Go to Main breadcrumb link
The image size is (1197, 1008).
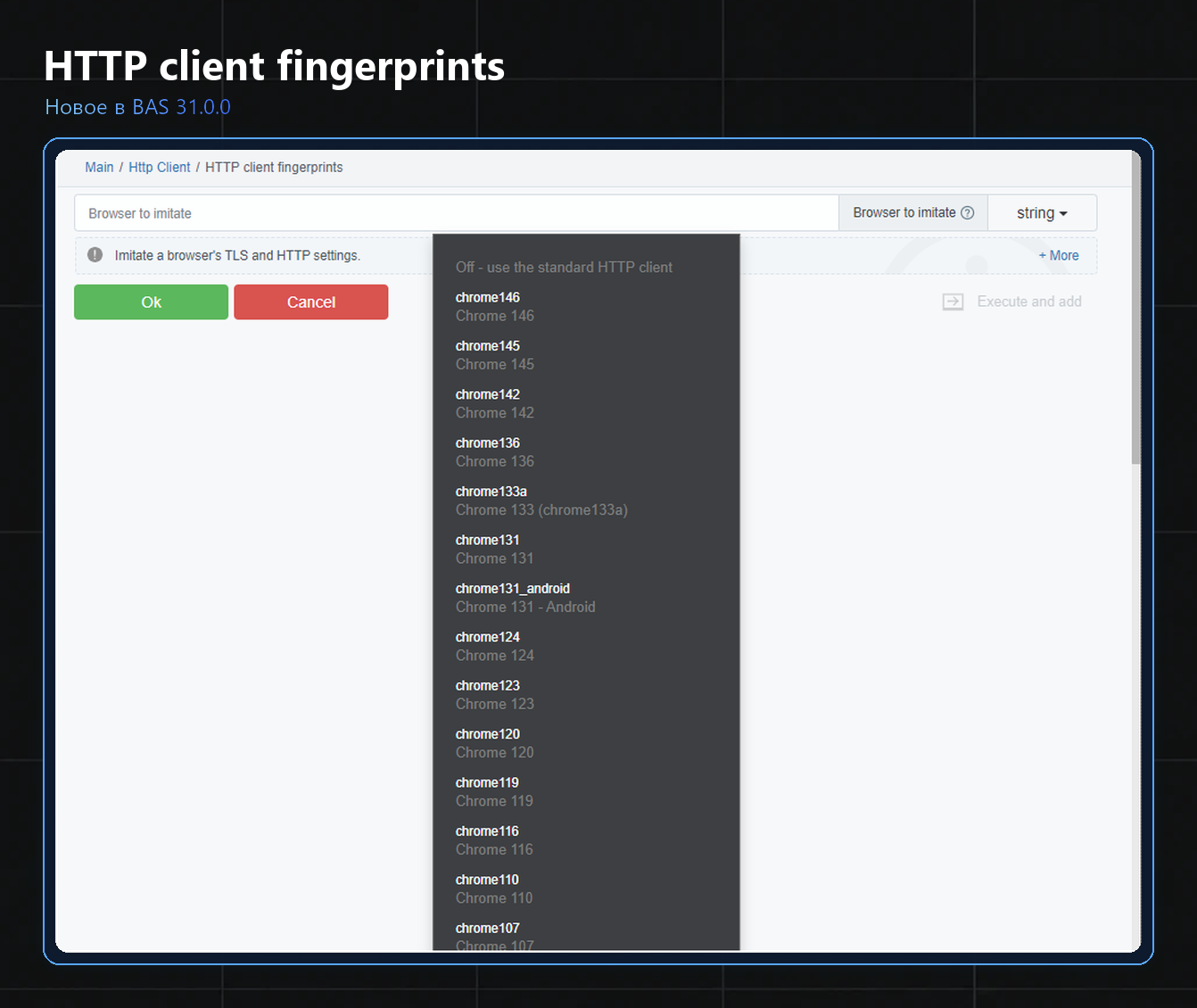click(x=99, y=167)
